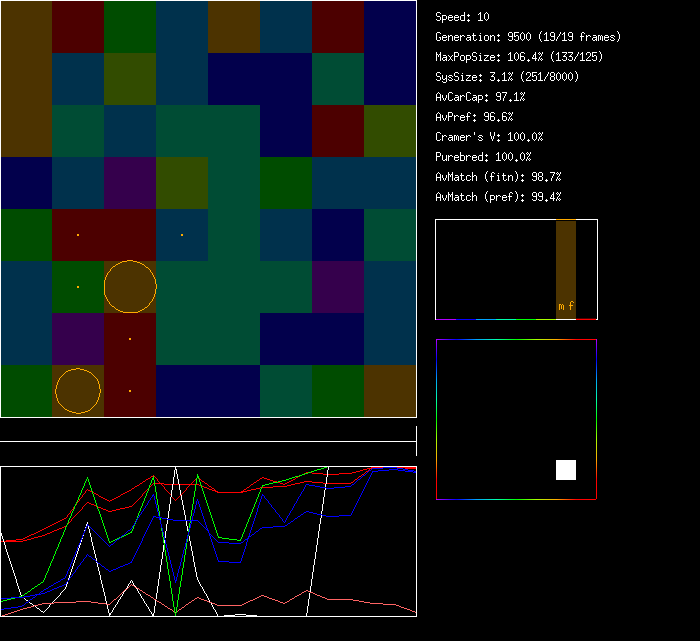
Task: Select the AvMatch (pref) statistic
Action: (x=498, y=197)
